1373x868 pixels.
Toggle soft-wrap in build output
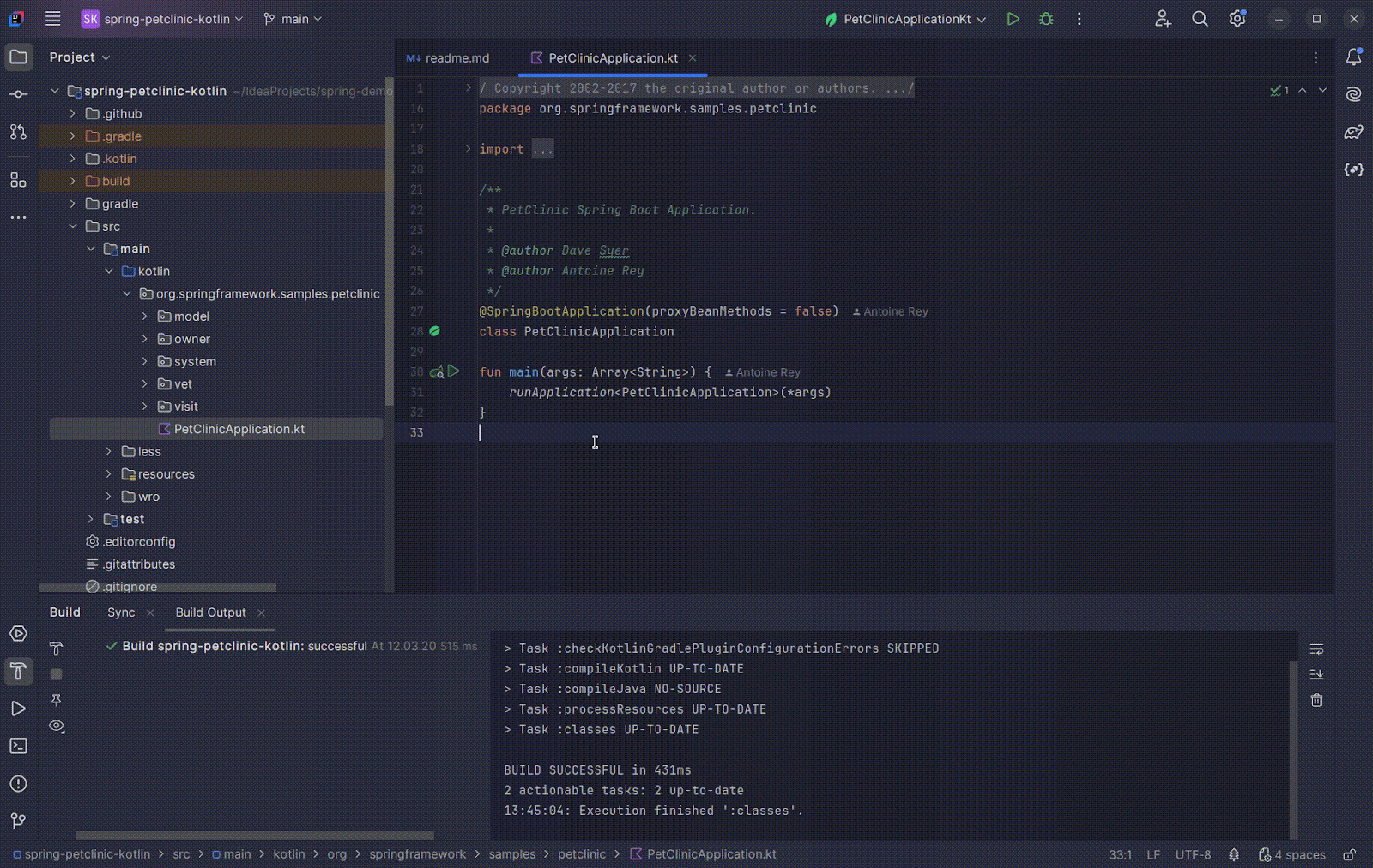click(x=1316, y=649)
